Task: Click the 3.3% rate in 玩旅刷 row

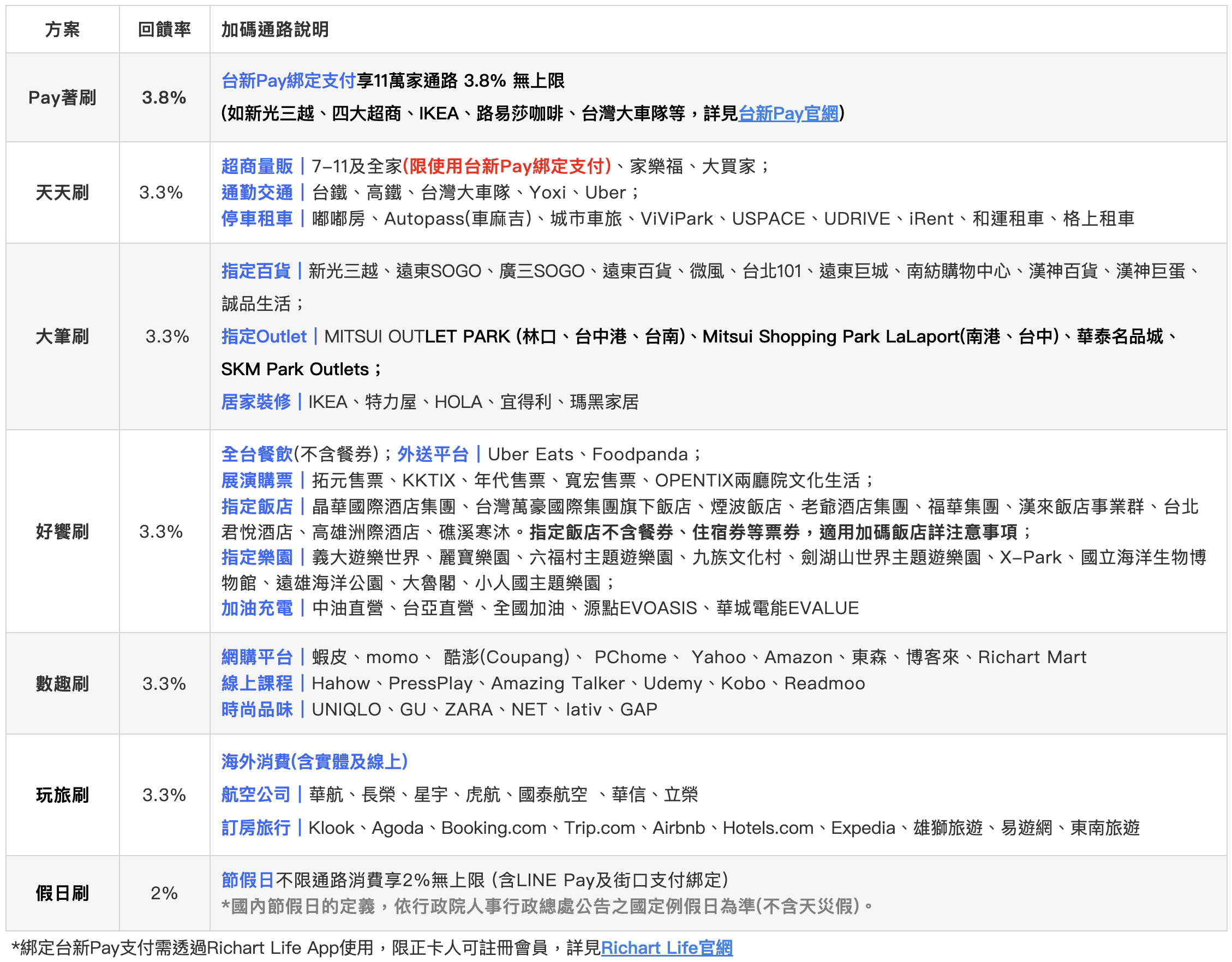Action: 164,795
